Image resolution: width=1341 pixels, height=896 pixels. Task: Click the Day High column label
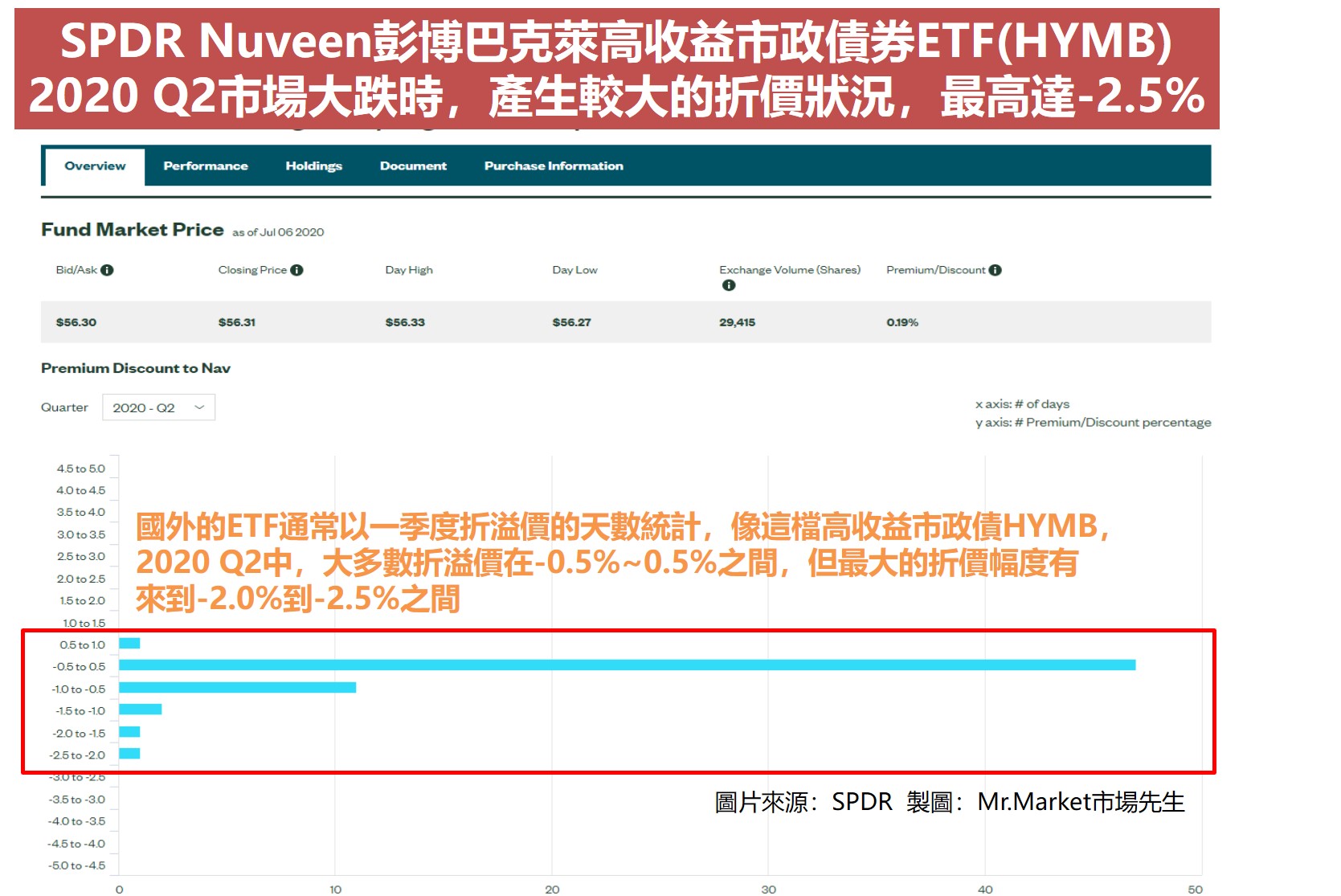(409, 270)
